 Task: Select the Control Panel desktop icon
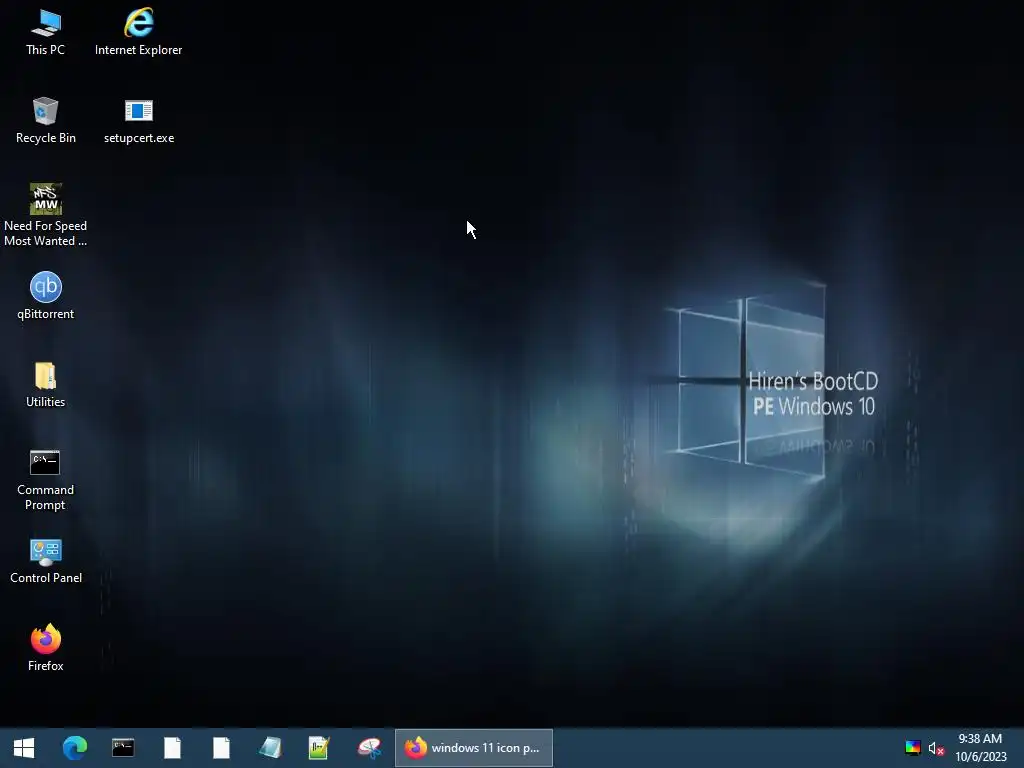45,561
